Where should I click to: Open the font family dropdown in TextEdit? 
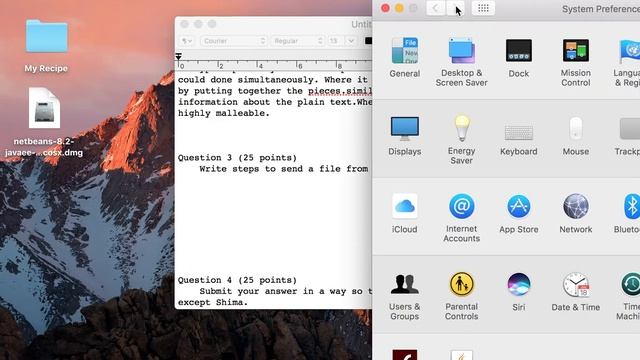233,41
